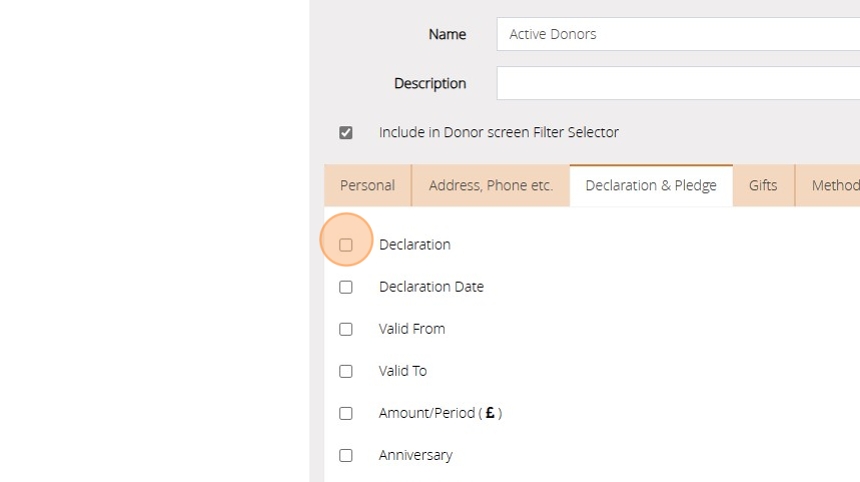Click the Description field label
Viewport: 860px width, 482px height.
(x=430, y=83)
